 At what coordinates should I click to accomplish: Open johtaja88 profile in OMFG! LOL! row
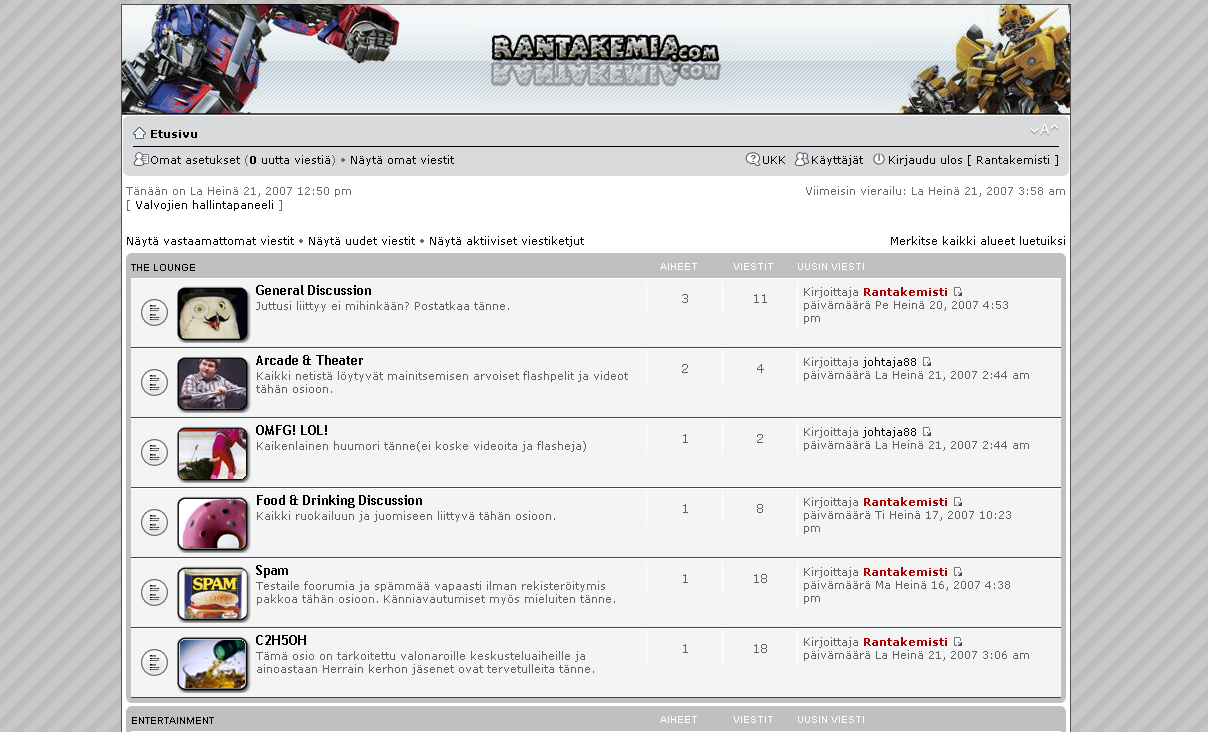tap(889, 432)
